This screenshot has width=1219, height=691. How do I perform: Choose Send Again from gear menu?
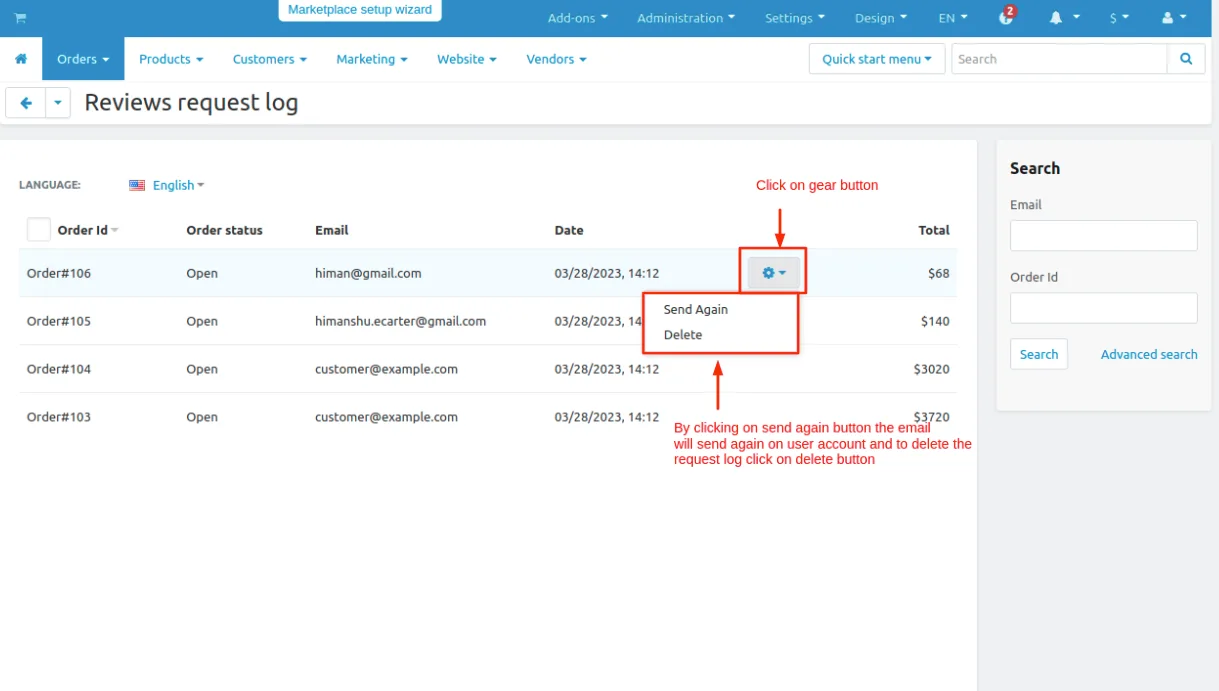[x=696, y=309]
